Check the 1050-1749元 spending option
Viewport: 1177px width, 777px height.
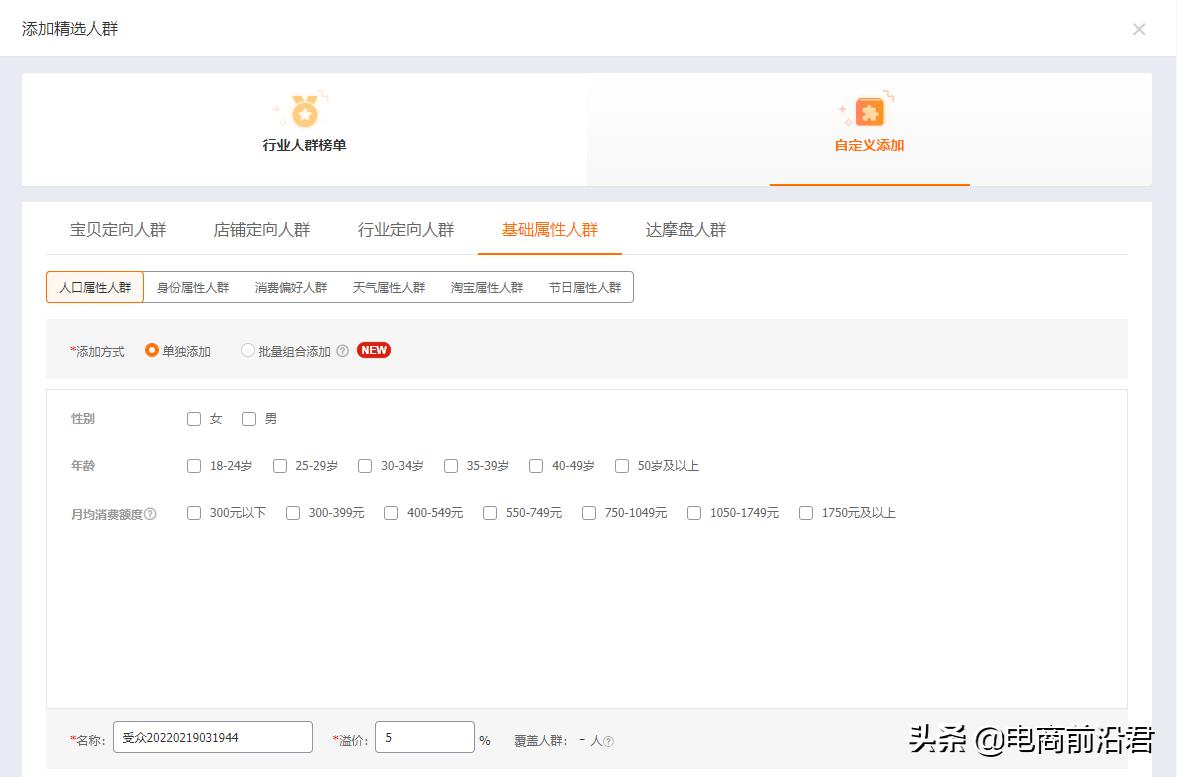point(694,513)
